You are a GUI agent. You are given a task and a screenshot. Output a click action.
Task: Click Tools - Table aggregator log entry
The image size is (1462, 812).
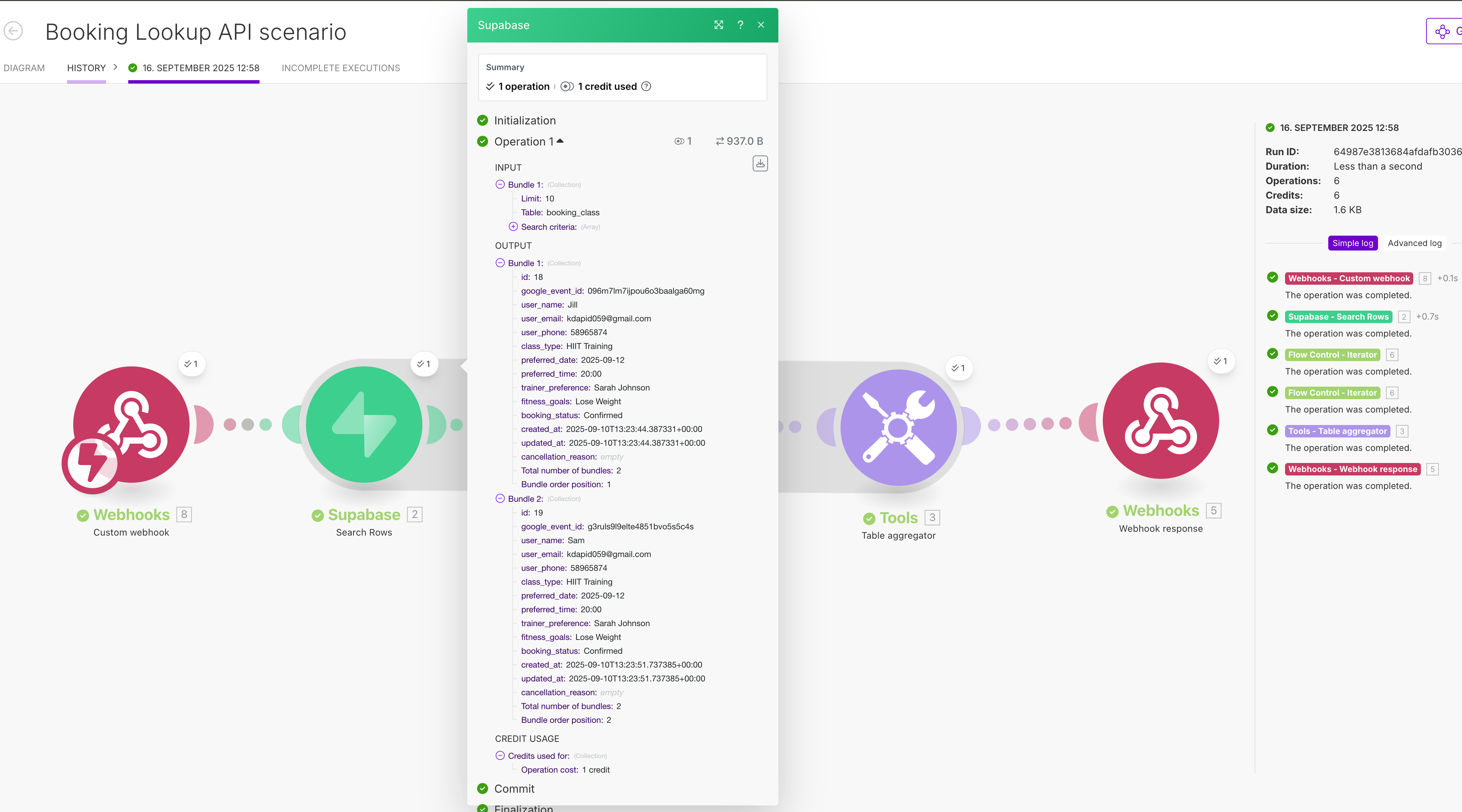[1337, 431]
